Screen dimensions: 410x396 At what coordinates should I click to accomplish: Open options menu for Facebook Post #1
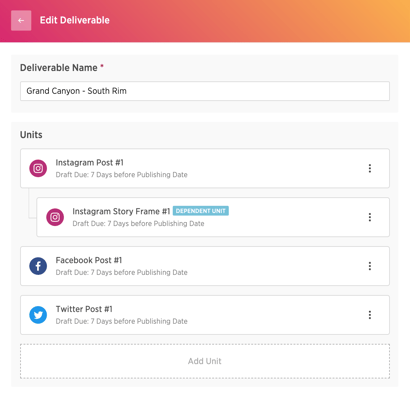(x=370, y=266)
